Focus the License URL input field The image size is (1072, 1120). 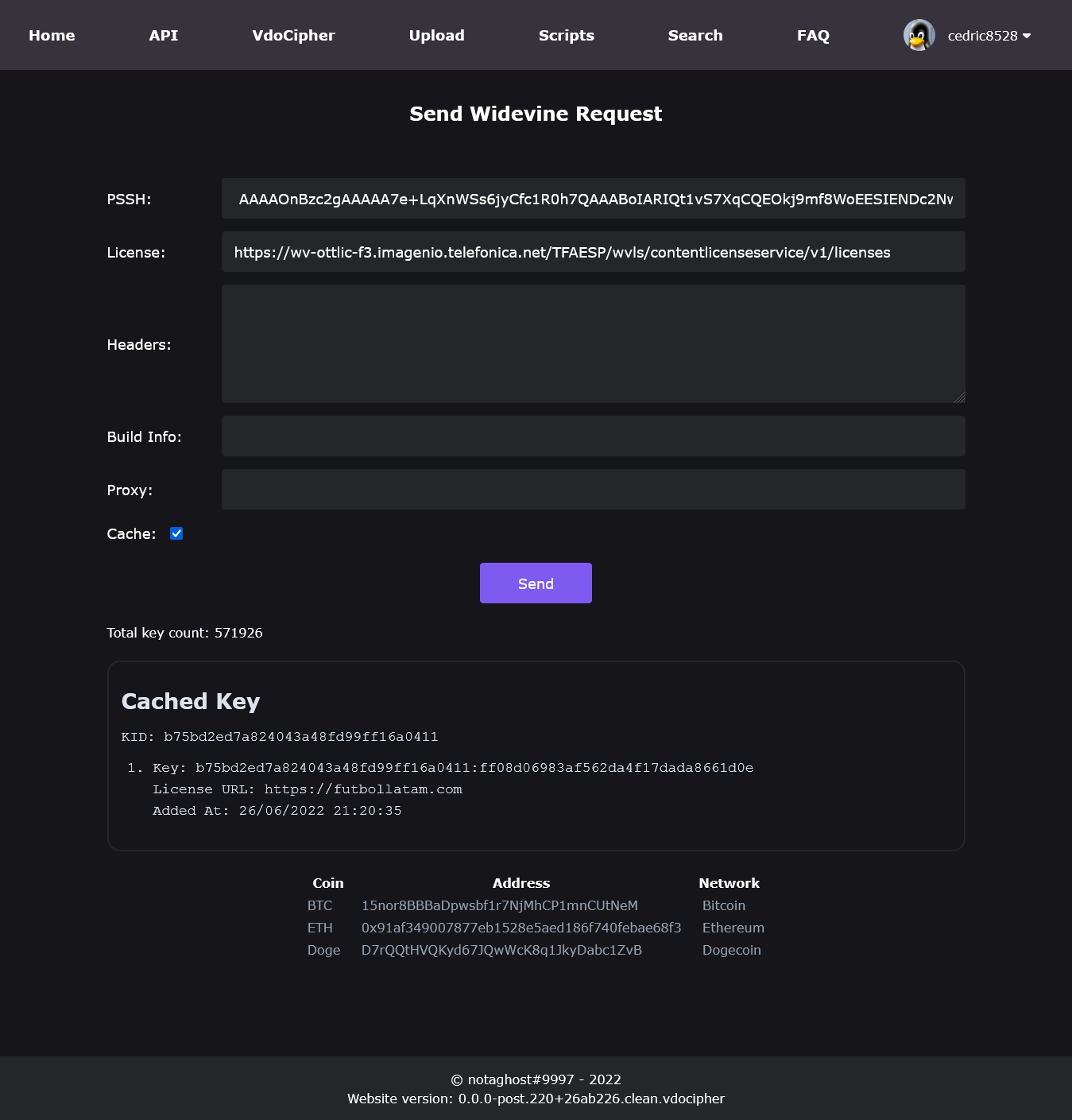tap(594, 252)
